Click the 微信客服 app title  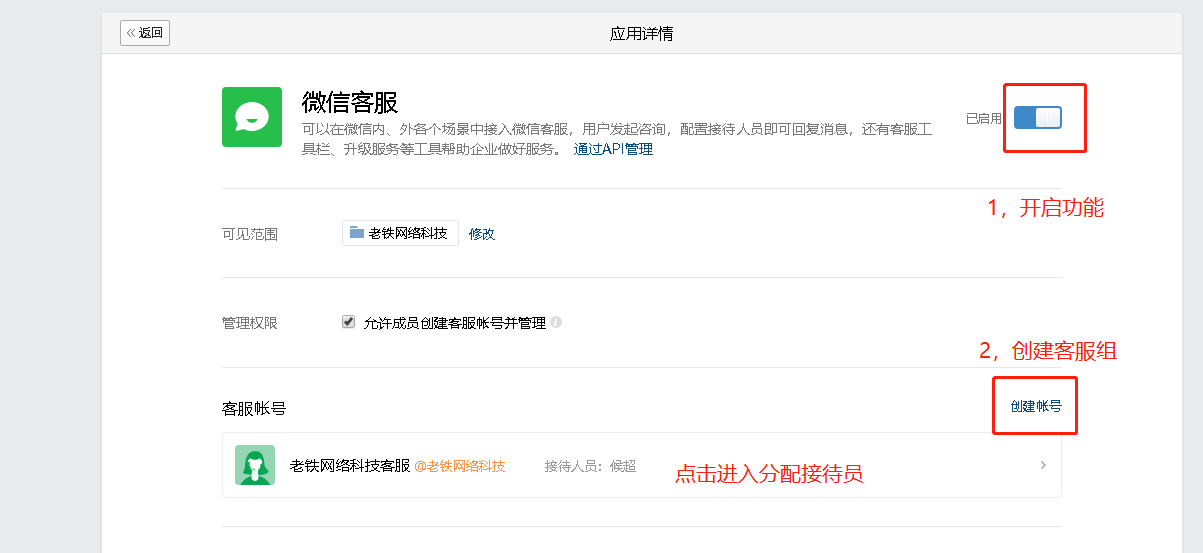350,102
